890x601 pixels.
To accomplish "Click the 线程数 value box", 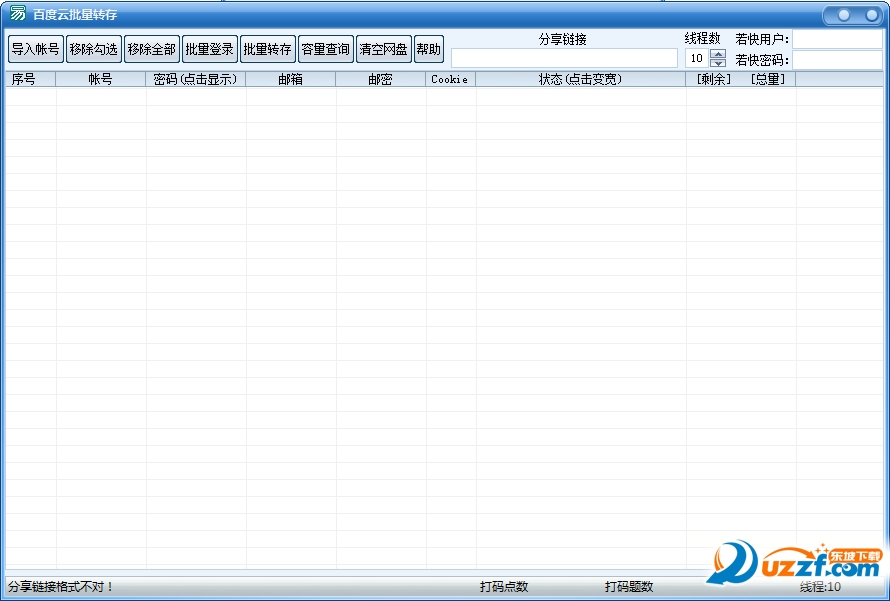I will (697, 58).
